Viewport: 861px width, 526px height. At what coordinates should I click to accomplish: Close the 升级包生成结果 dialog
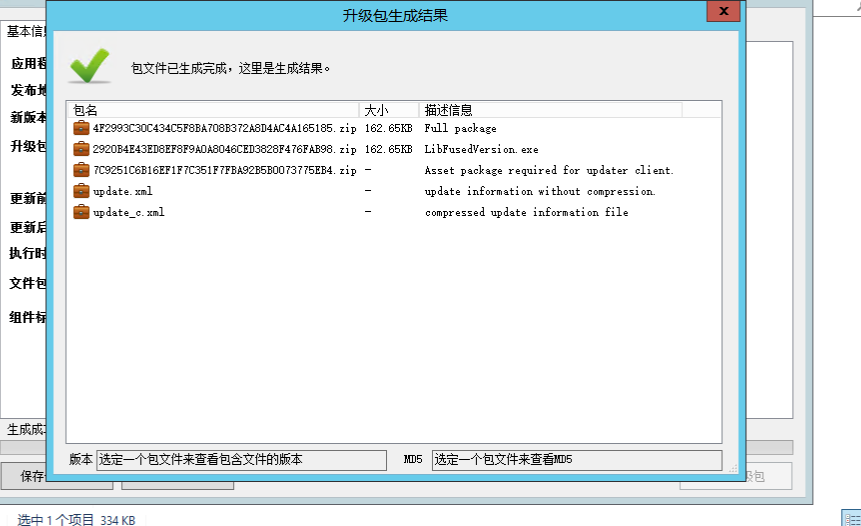723,11
